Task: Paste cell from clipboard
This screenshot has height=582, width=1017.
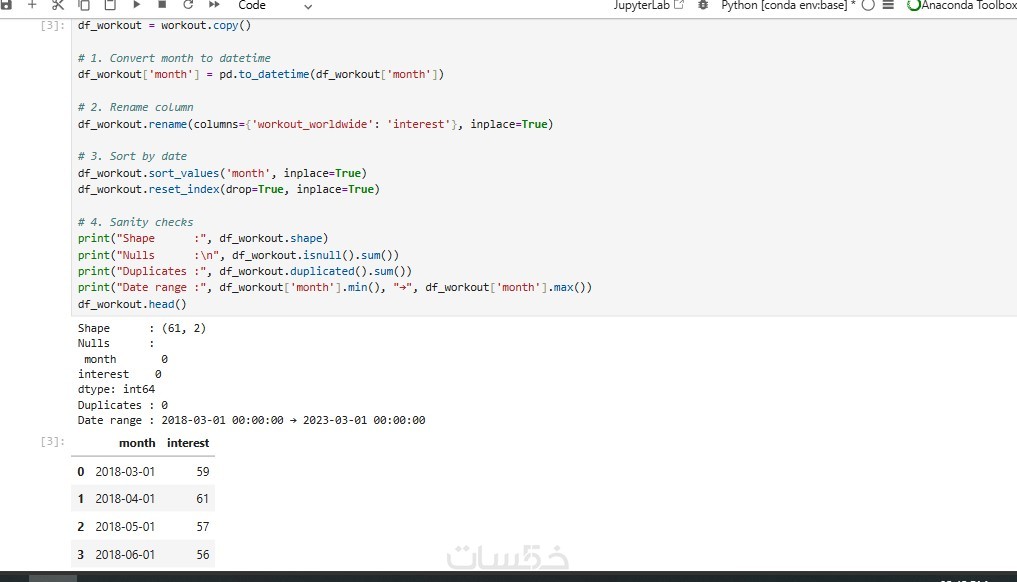Action: click(110, 5)
